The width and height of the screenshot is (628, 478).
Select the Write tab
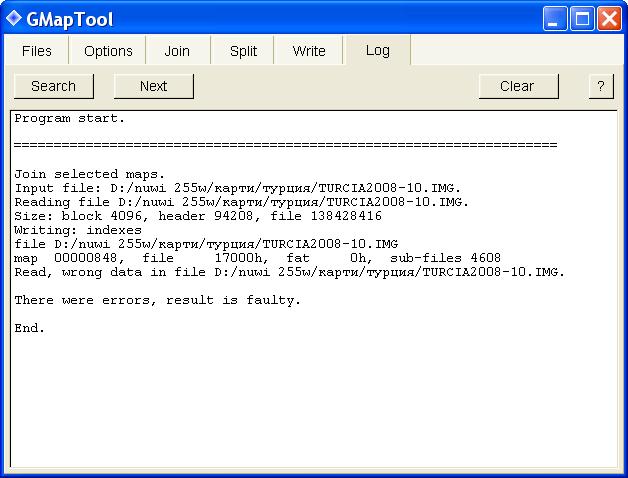point(309,51)
